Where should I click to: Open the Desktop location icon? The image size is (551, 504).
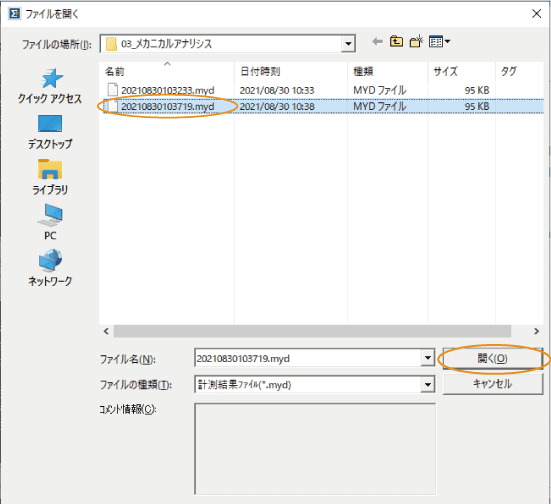50,123
